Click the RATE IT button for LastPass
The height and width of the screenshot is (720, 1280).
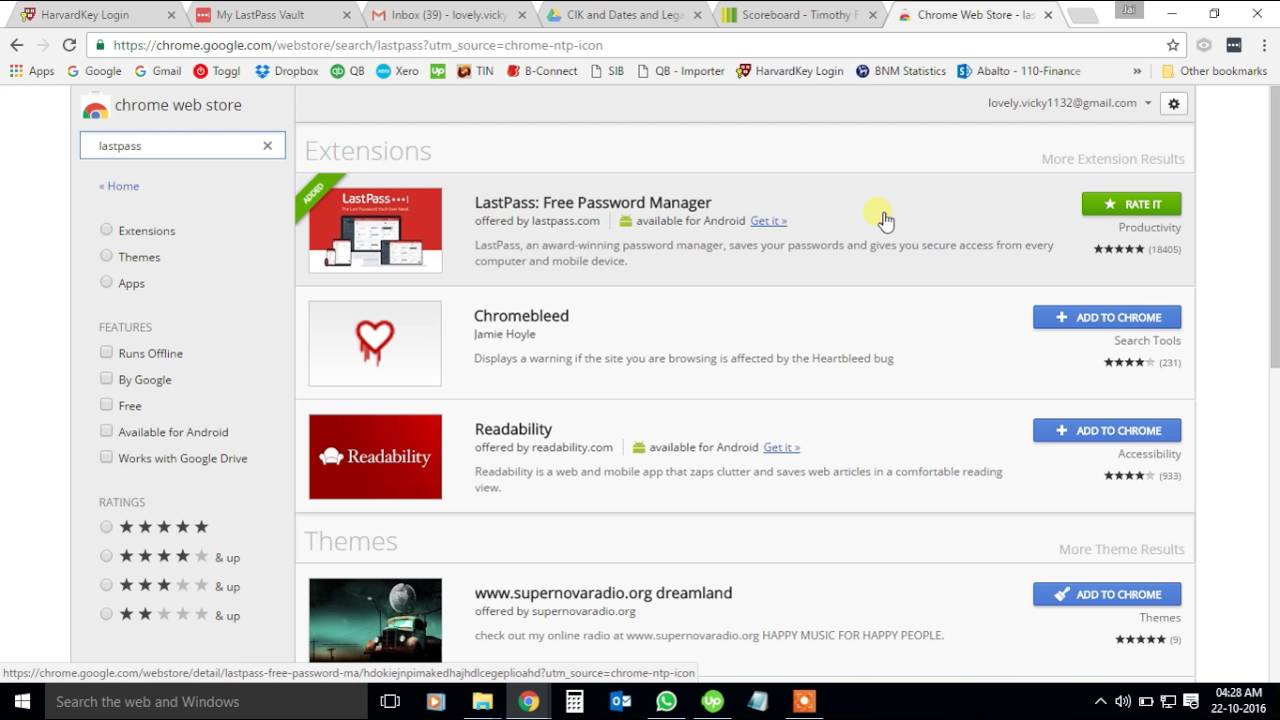click(1131, 204)
